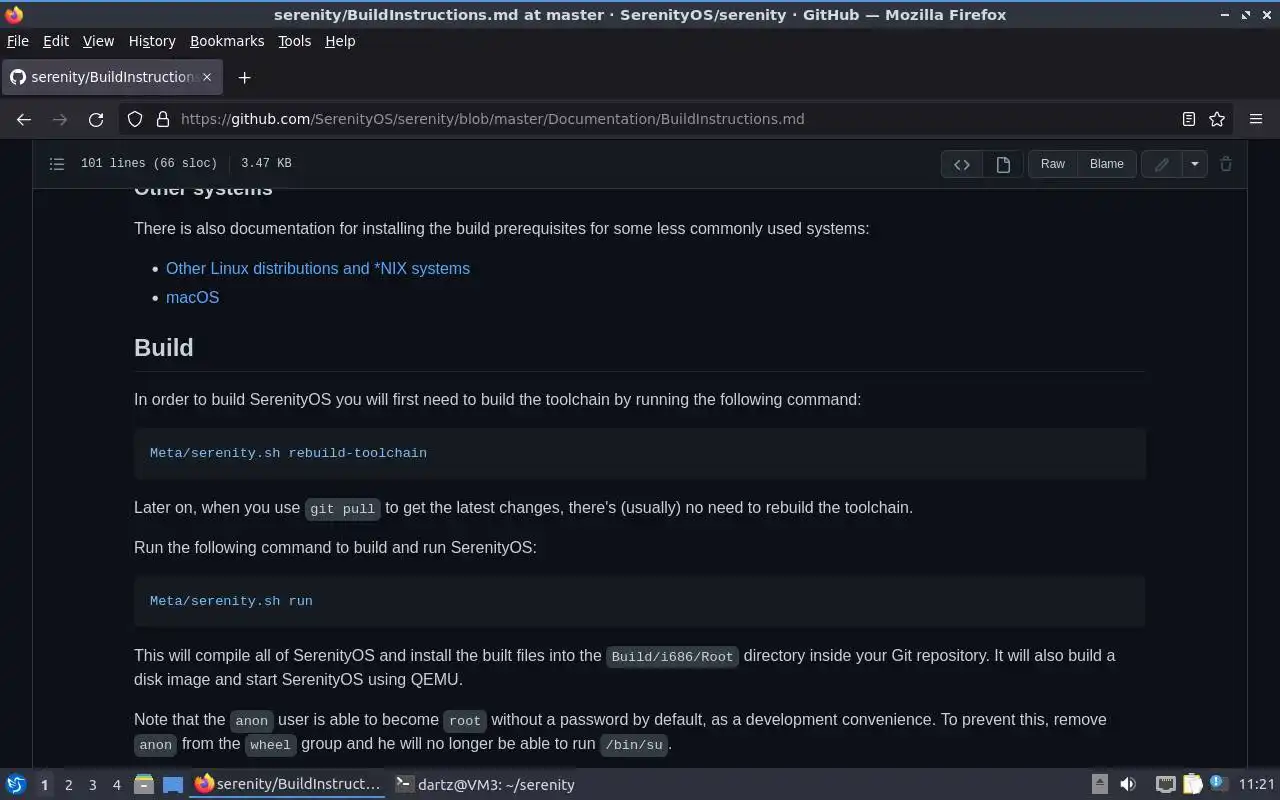Viewport: 1280px width, 800px height.
Task: Open the Tools menu
Action: 294,41
